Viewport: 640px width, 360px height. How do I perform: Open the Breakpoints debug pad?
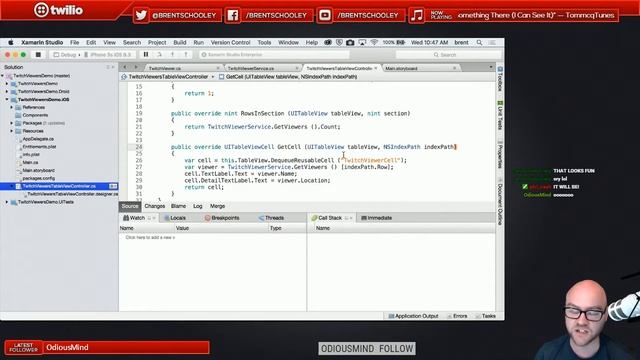[222, 218]
